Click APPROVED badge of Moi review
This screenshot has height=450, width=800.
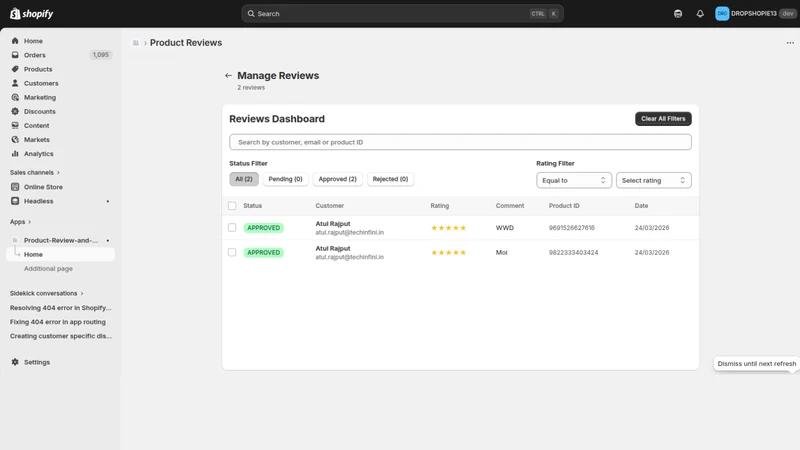pos(263,253)
